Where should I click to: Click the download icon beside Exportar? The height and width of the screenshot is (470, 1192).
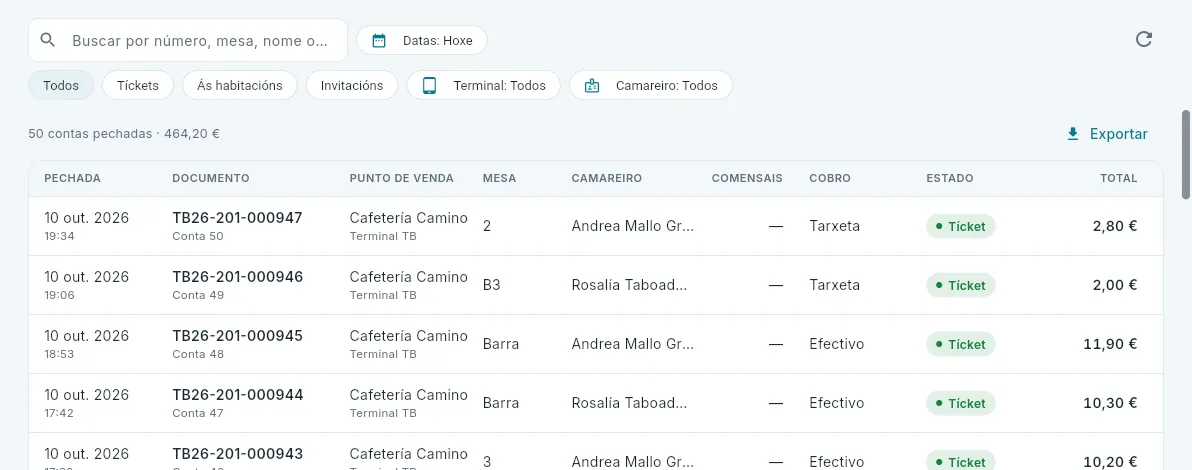coord(1073,134)
